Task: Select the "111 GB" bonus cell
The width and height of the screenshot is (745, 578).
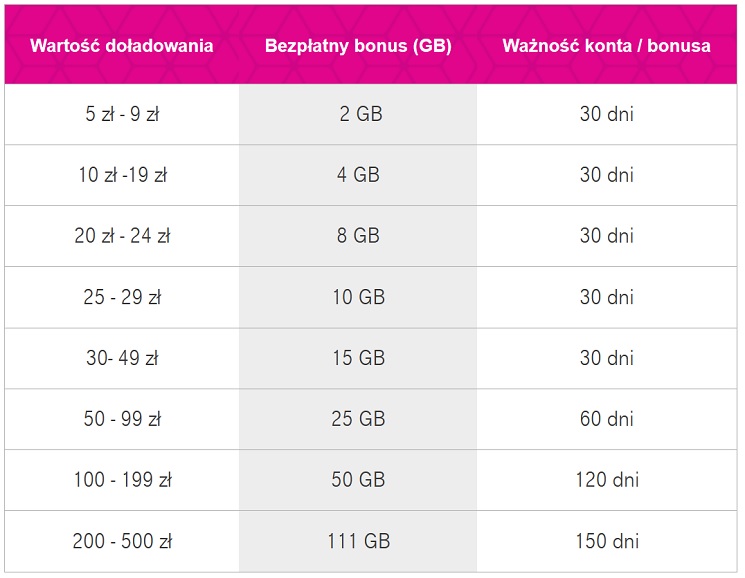Action: 358,542
